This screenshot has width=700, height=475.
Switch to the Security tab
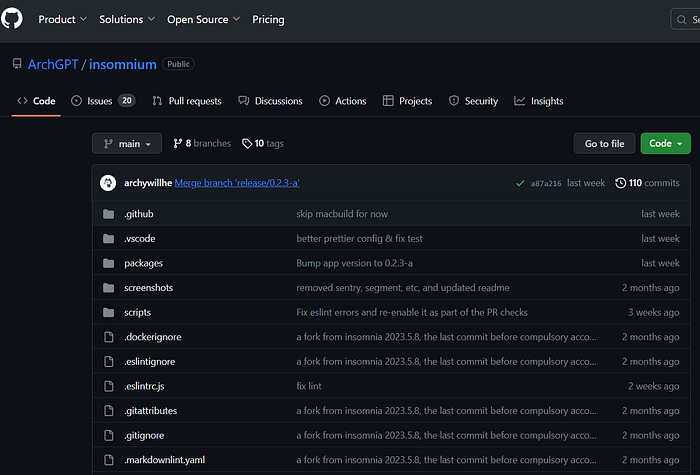[473, 101]
